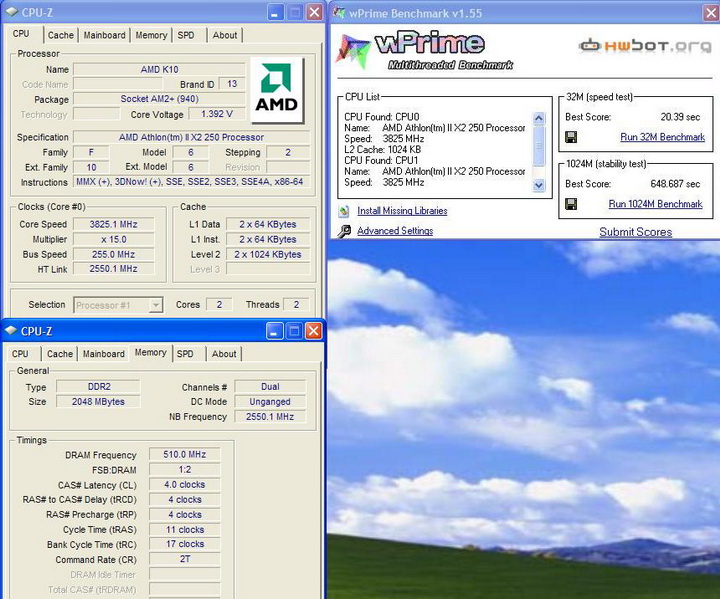Click the Level 2 cache 2 x 1024 KBytes value

click(268, 254)
